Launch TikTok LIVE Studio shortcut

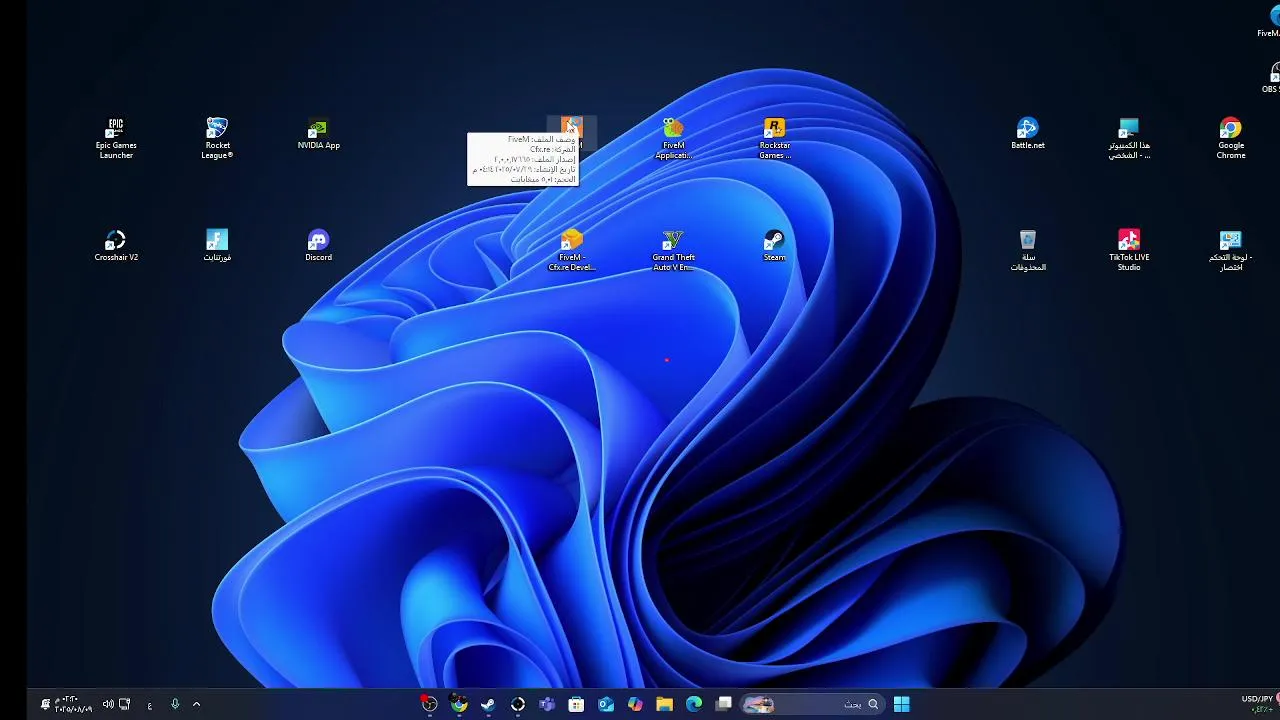tap(1129, 250)
